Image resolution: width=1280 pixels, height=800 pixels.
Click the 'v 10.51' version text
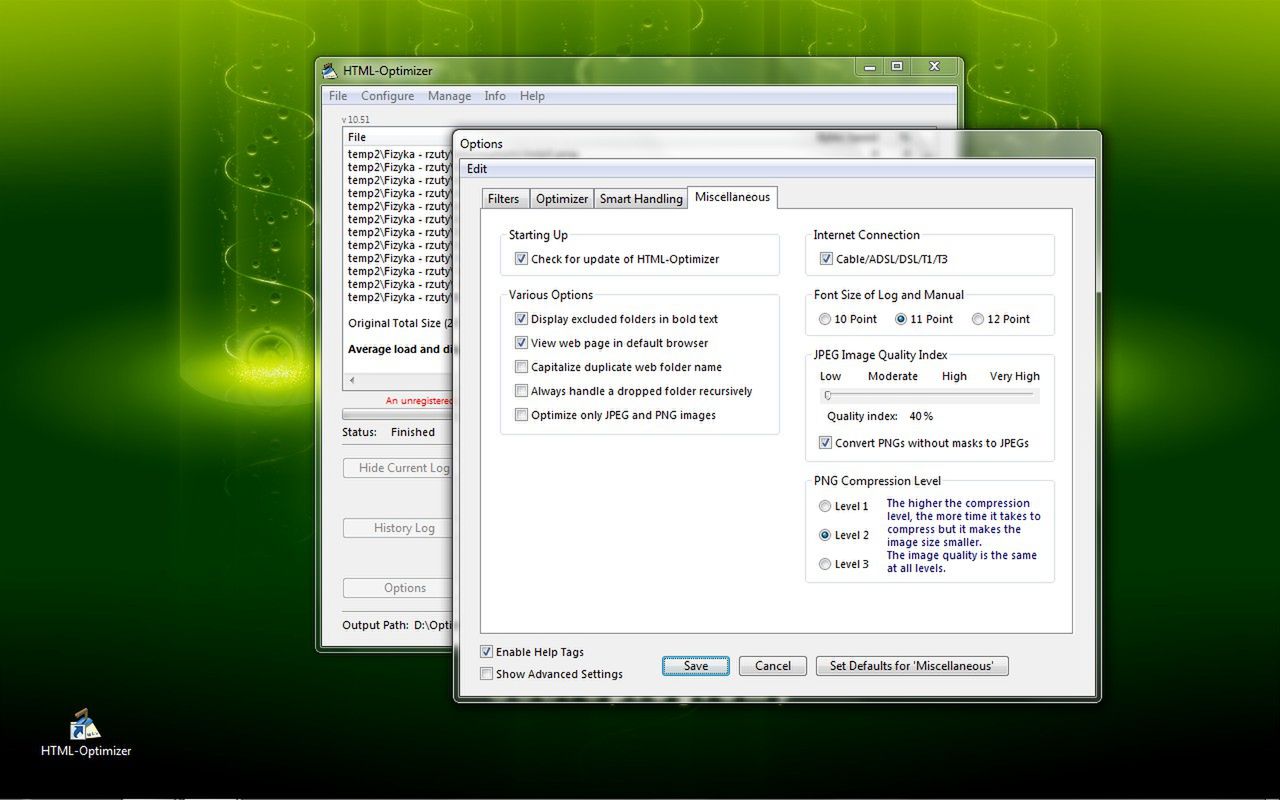coord(355,119)
